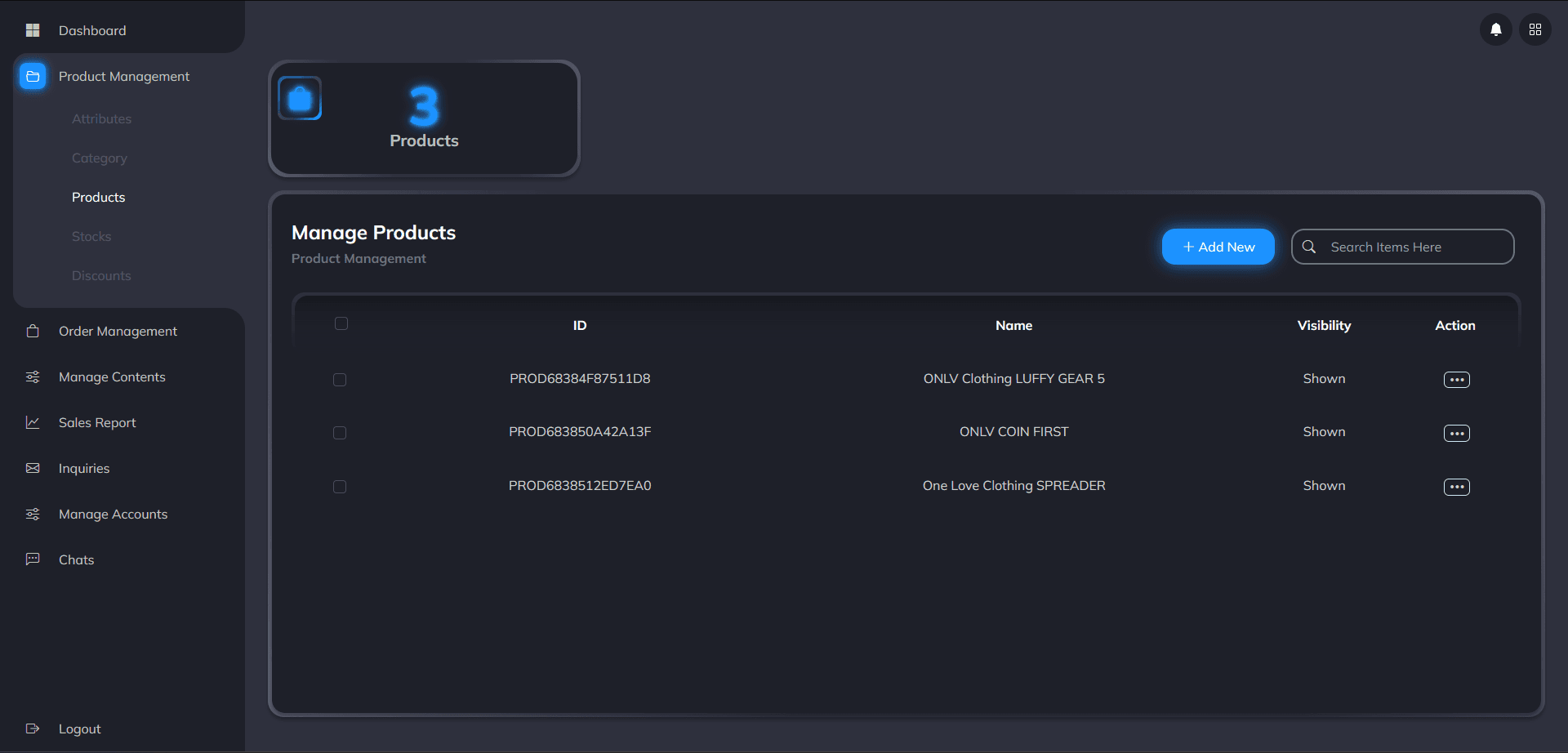Viewport: 1568px width, 753px height.
Task: Click Shown visibility for SPREADER row
Action: click(x=1325, y=485)
